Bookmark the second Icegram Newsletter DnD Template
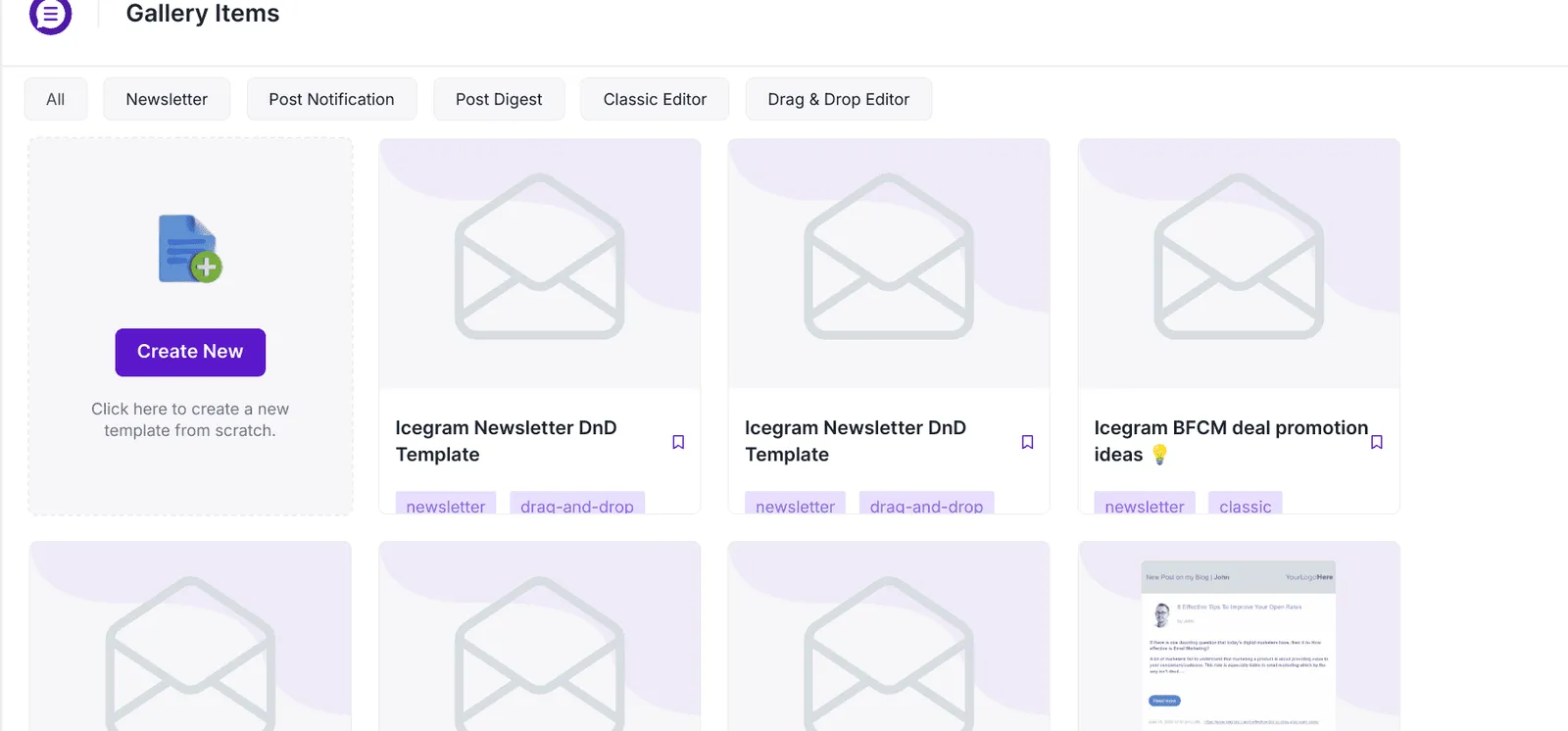Viewport: 1568px width, 731px height. click(1027, 442)
